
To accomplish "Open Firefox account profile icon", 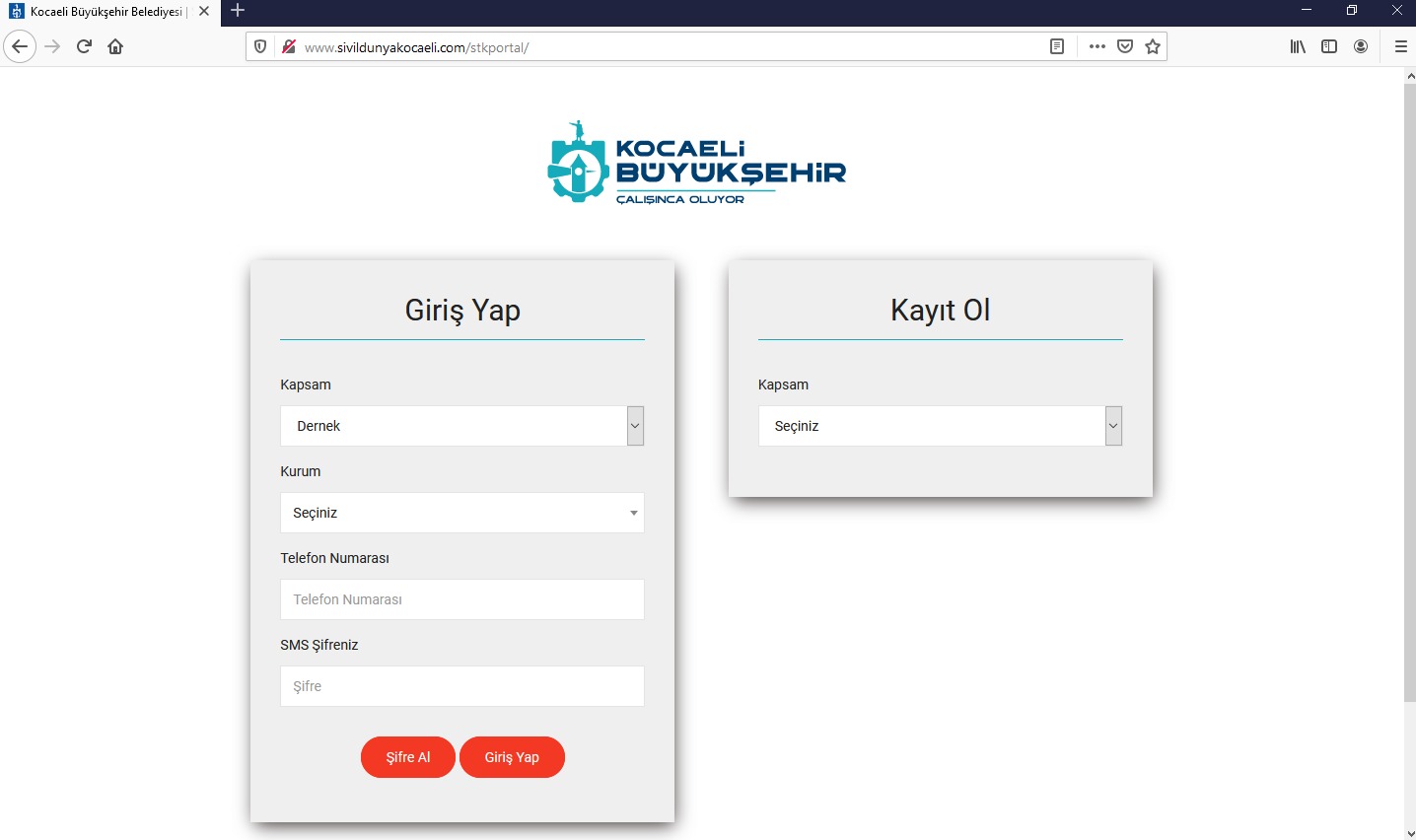I will pos(1361,46).
